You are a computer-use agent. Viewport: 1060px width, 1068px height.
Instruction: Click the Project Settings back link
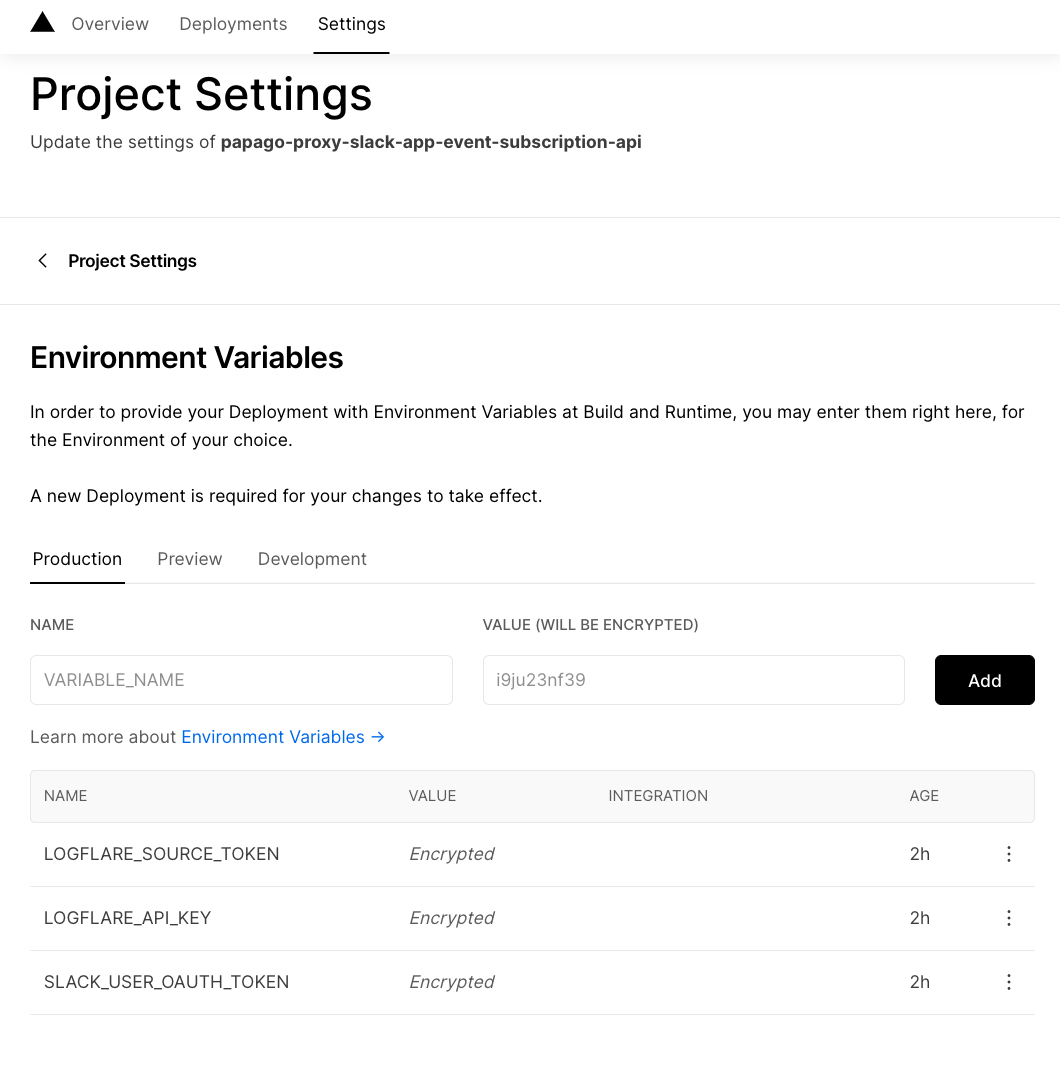pos(132,261)
